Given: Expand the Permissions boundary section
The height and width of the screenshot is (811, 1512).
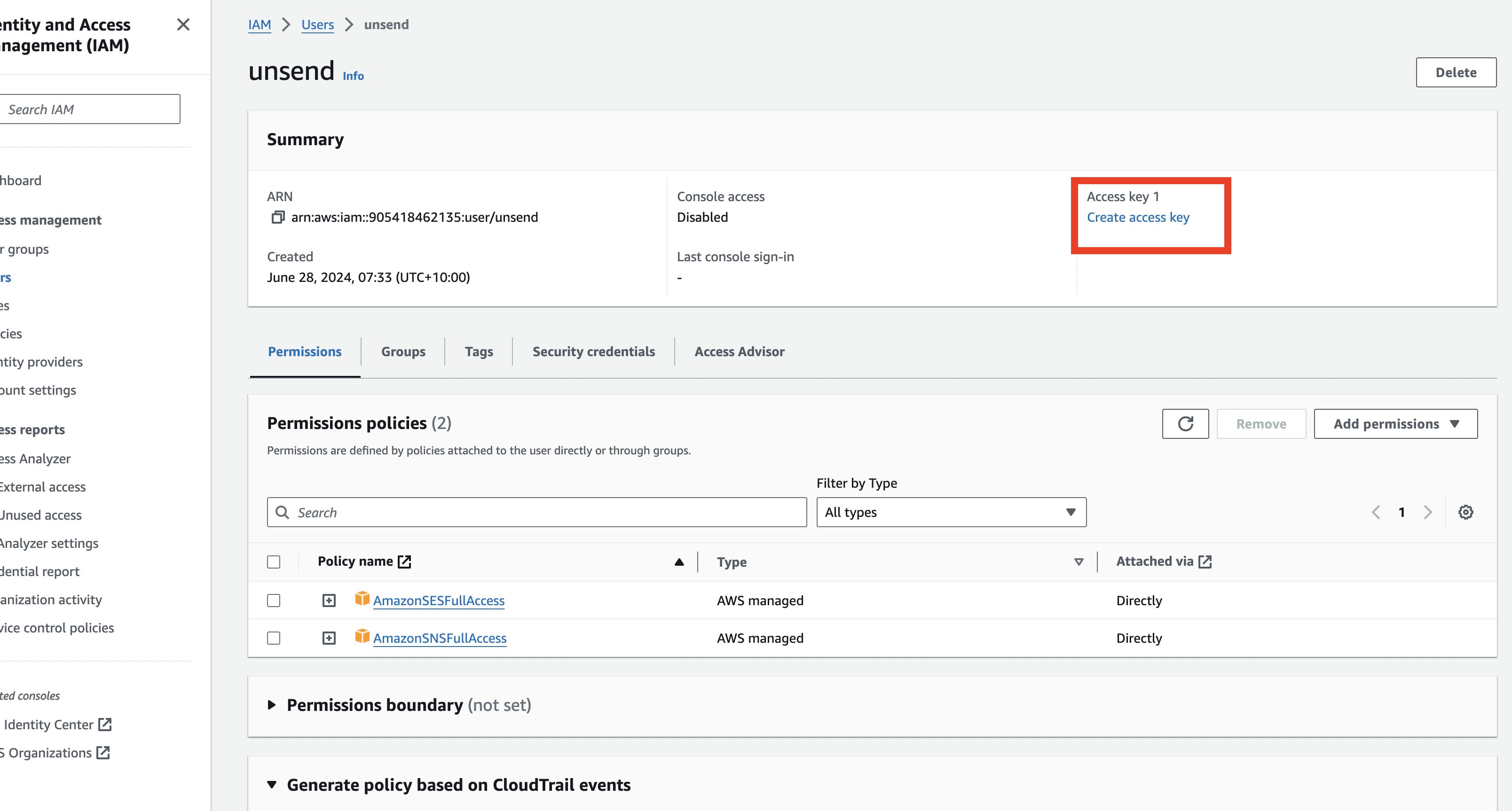Looking at the screenshot, I should (272, 705).
